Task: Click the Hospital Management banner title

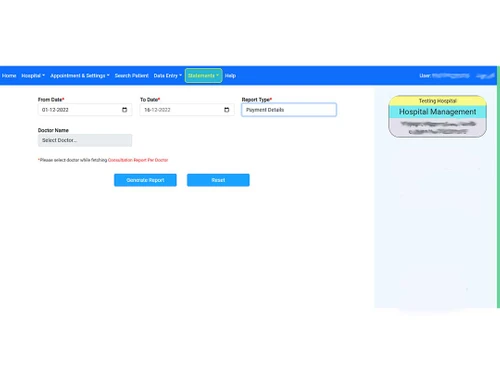Action: (437, 112)
